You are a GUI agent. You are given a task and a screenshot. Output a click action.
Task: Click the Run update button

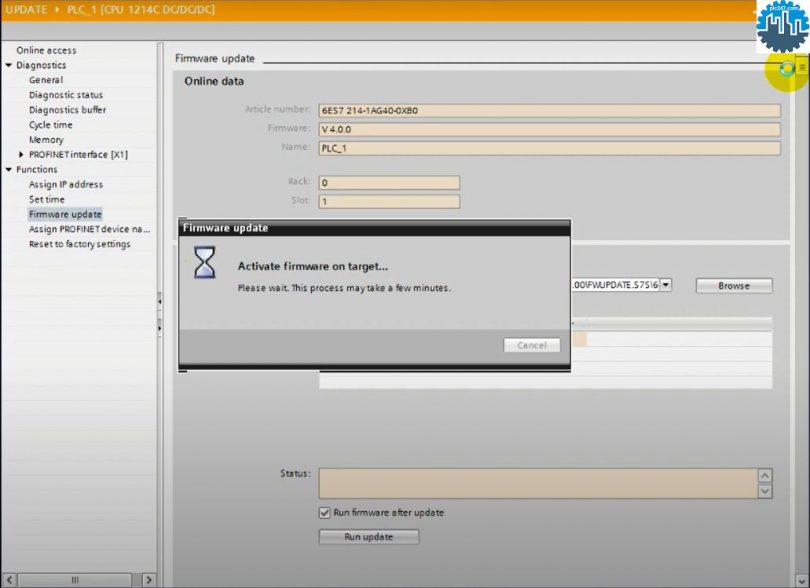point(369,537)
